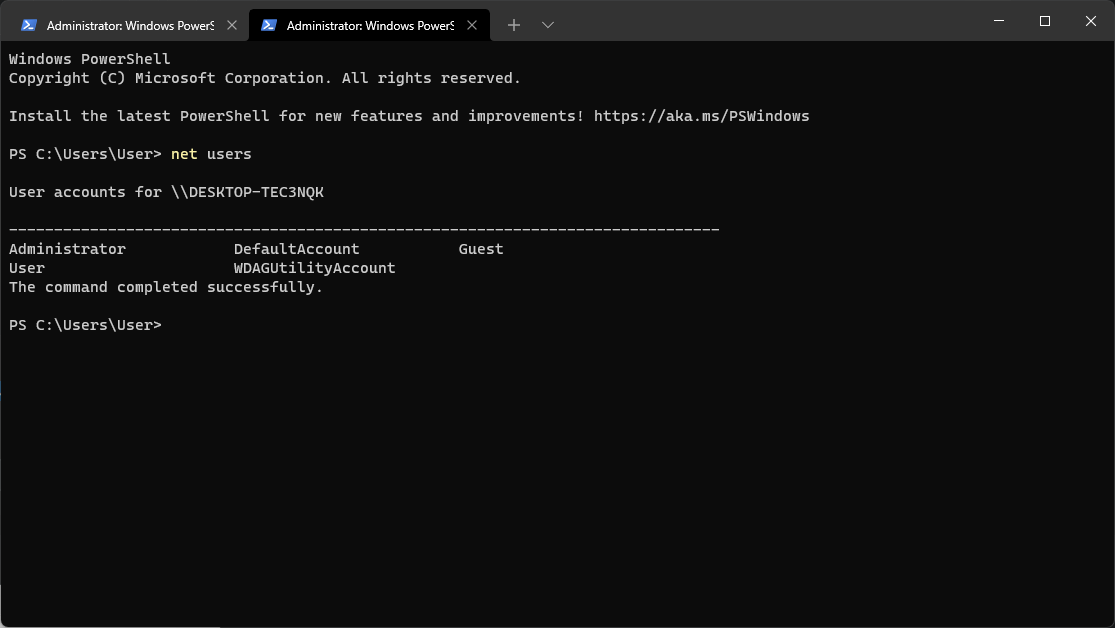Expand the new tab profile dropdown
This screenshot has width=1115, height=628.
[x=548, y=25]
